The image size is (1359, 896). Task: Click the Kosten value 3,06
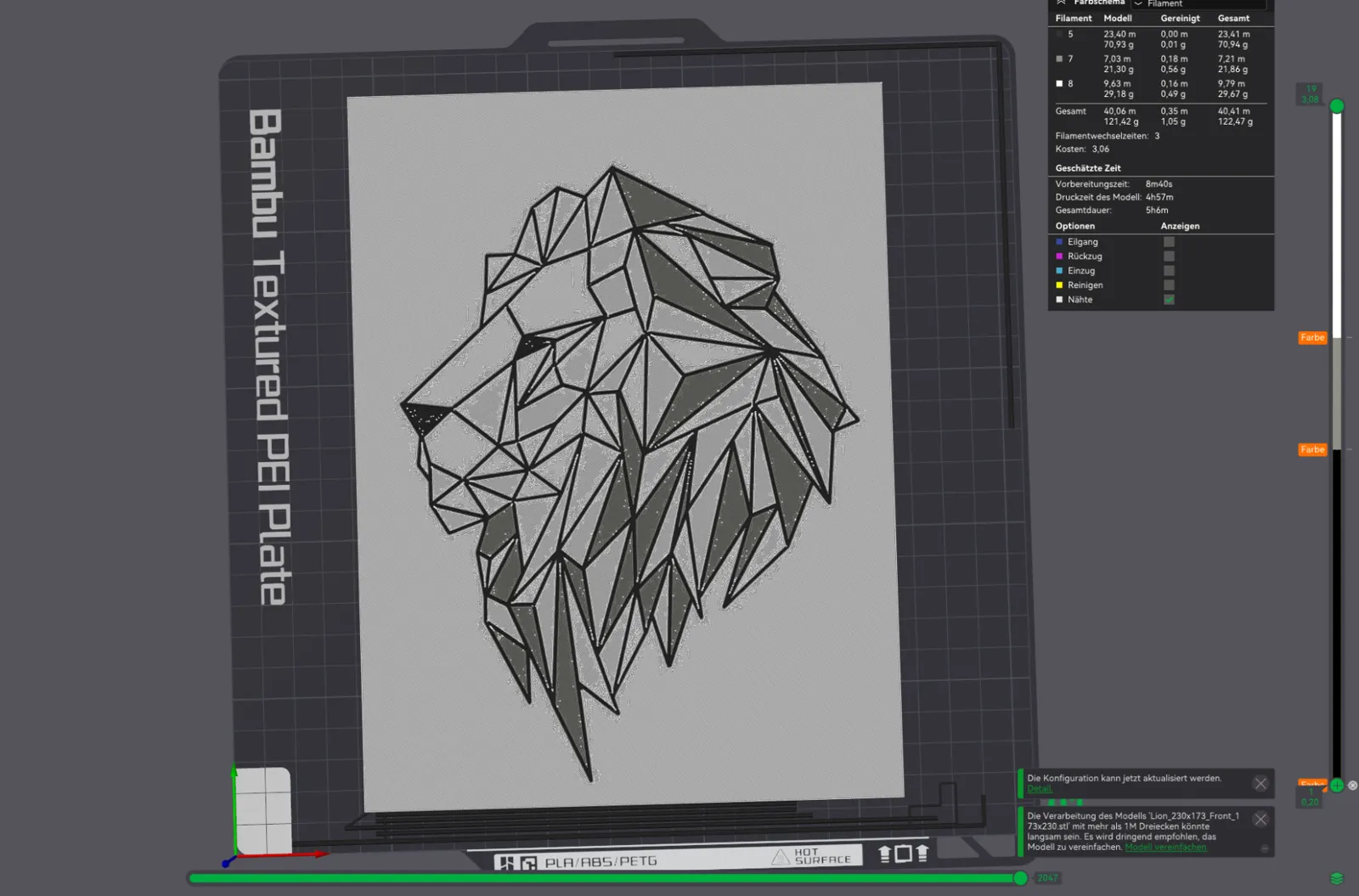(1101, 149)
